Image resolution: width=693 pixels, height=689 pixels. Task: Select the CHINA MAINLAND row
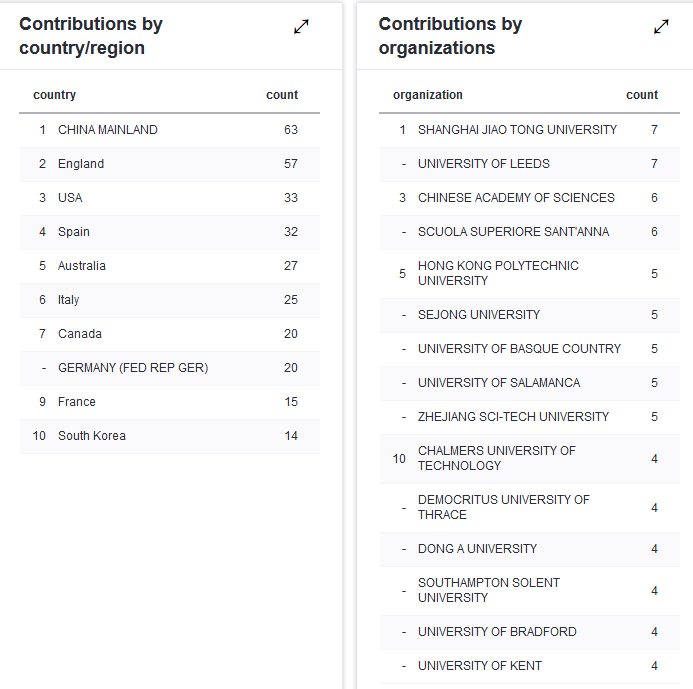[x=108, y=130]
